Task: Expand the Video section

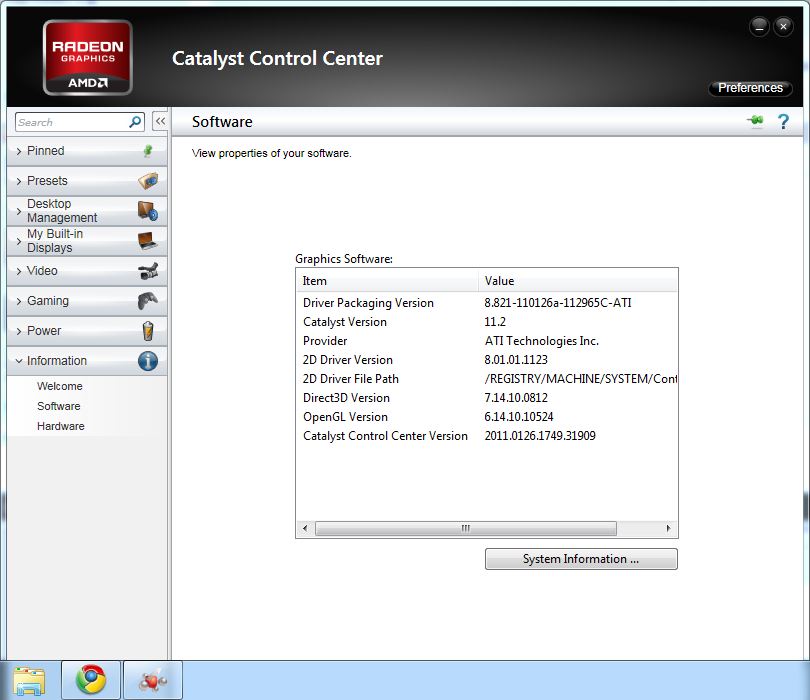Action: pos(87,271)
